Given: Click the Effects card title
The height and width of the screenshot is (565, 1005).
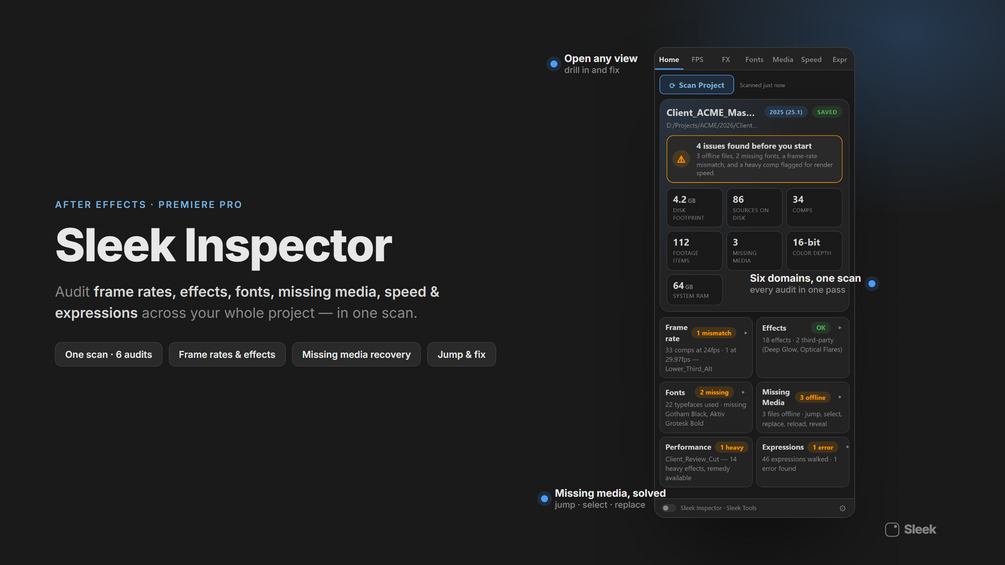Looking at the screenshot, I should 774,328.
